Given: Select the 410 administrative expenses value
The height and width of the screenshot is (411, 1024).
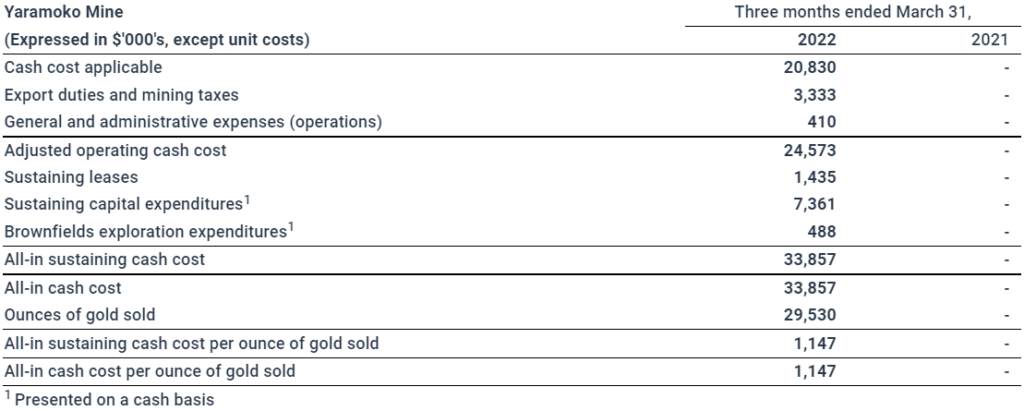Looking at the screenshot, I should click(x=823, y=123).
